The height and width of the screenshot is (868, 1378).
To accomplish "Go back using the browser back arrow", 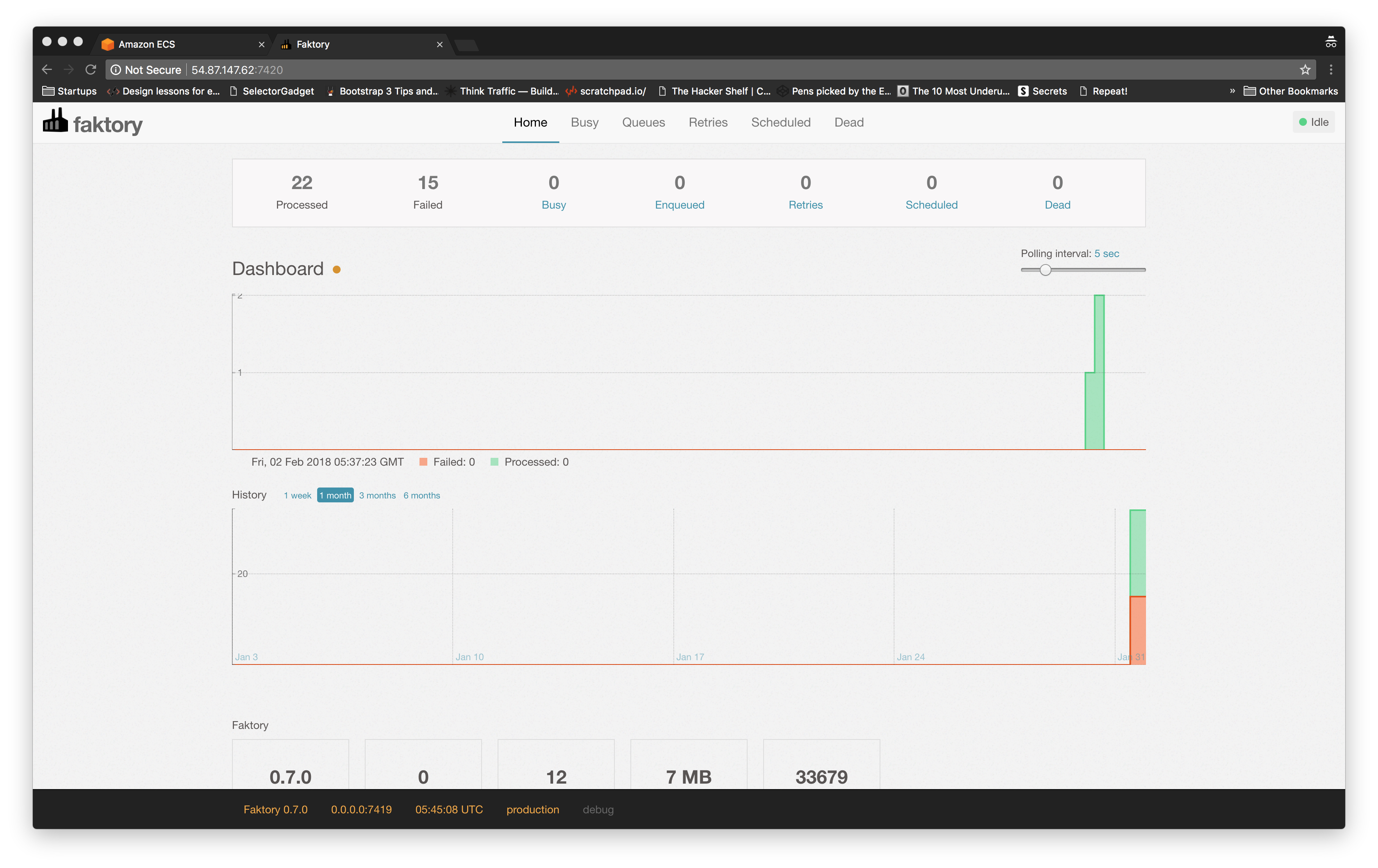I will click(47, 70).
